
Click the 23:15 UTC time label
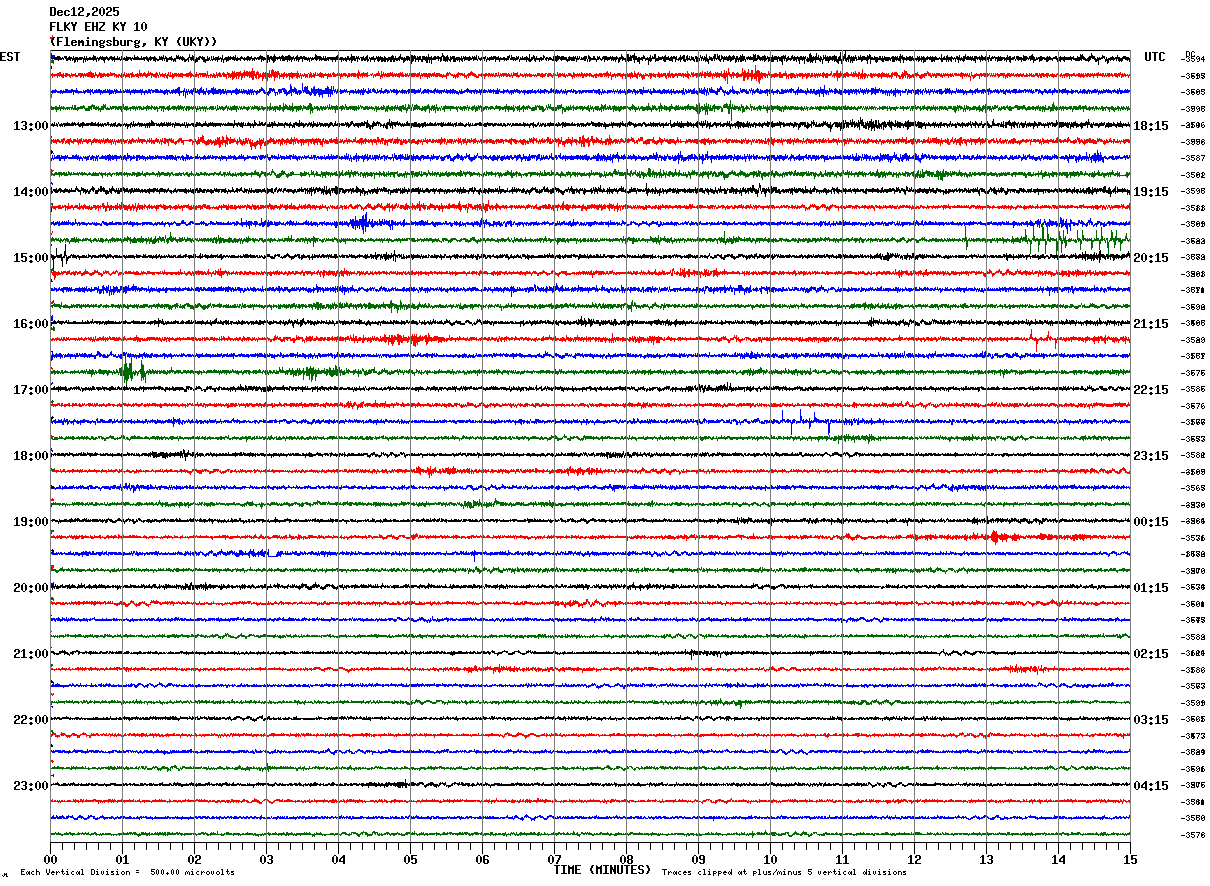tap(1150, 456)
